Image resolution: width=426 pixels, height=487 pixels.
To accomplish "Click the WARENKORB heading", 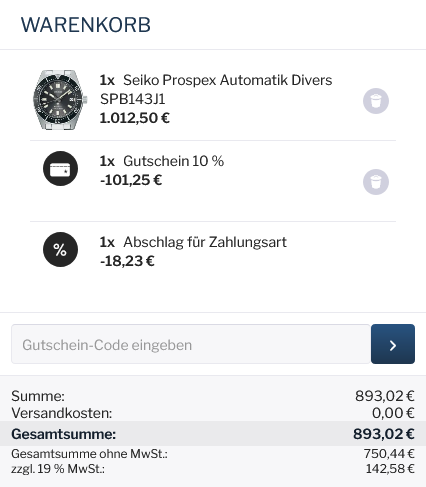I will tap(86, 25).
